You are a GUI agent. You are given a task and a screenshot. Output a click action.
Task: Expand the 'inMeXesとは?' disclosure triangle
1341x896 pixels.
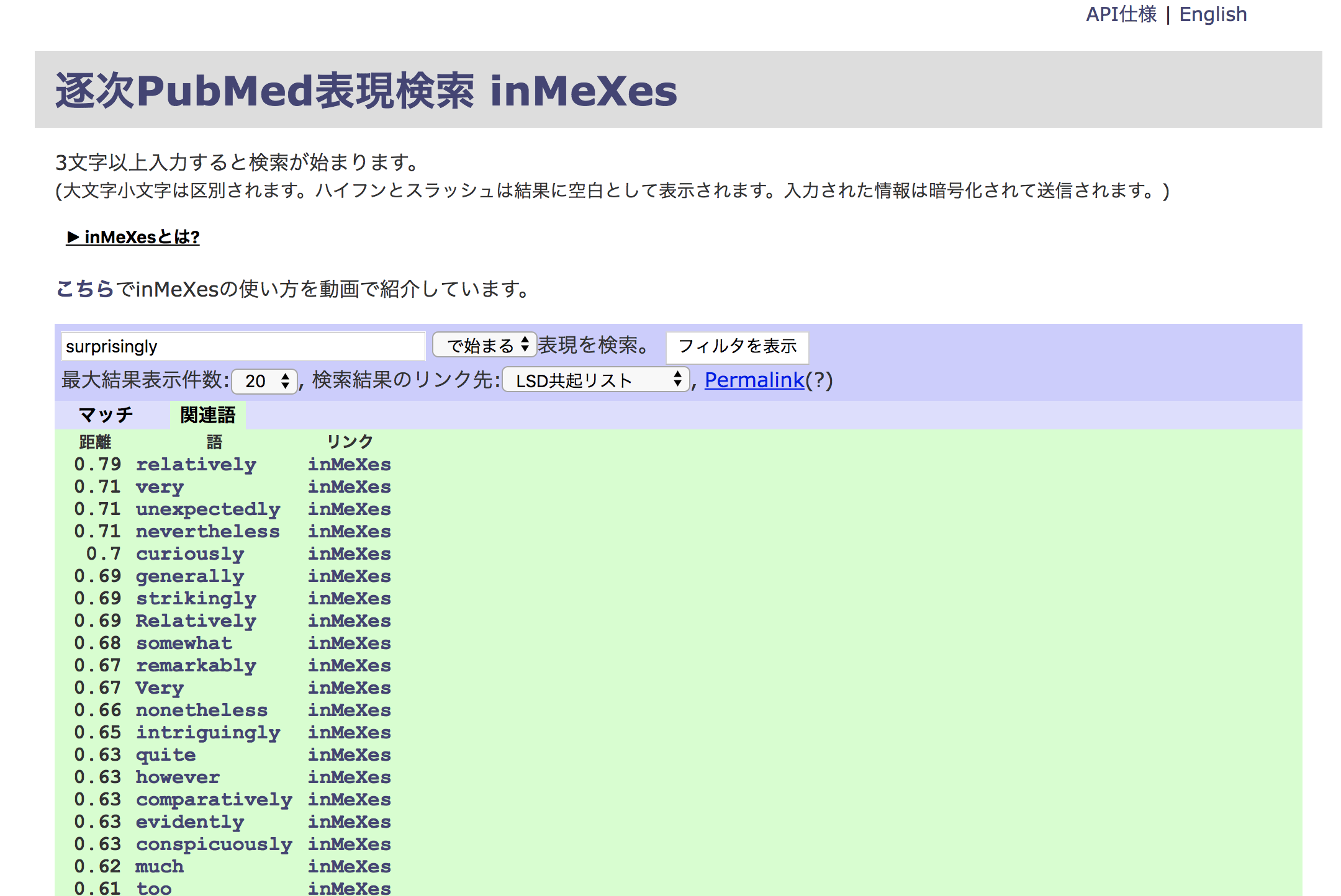(x=73, y=237)
